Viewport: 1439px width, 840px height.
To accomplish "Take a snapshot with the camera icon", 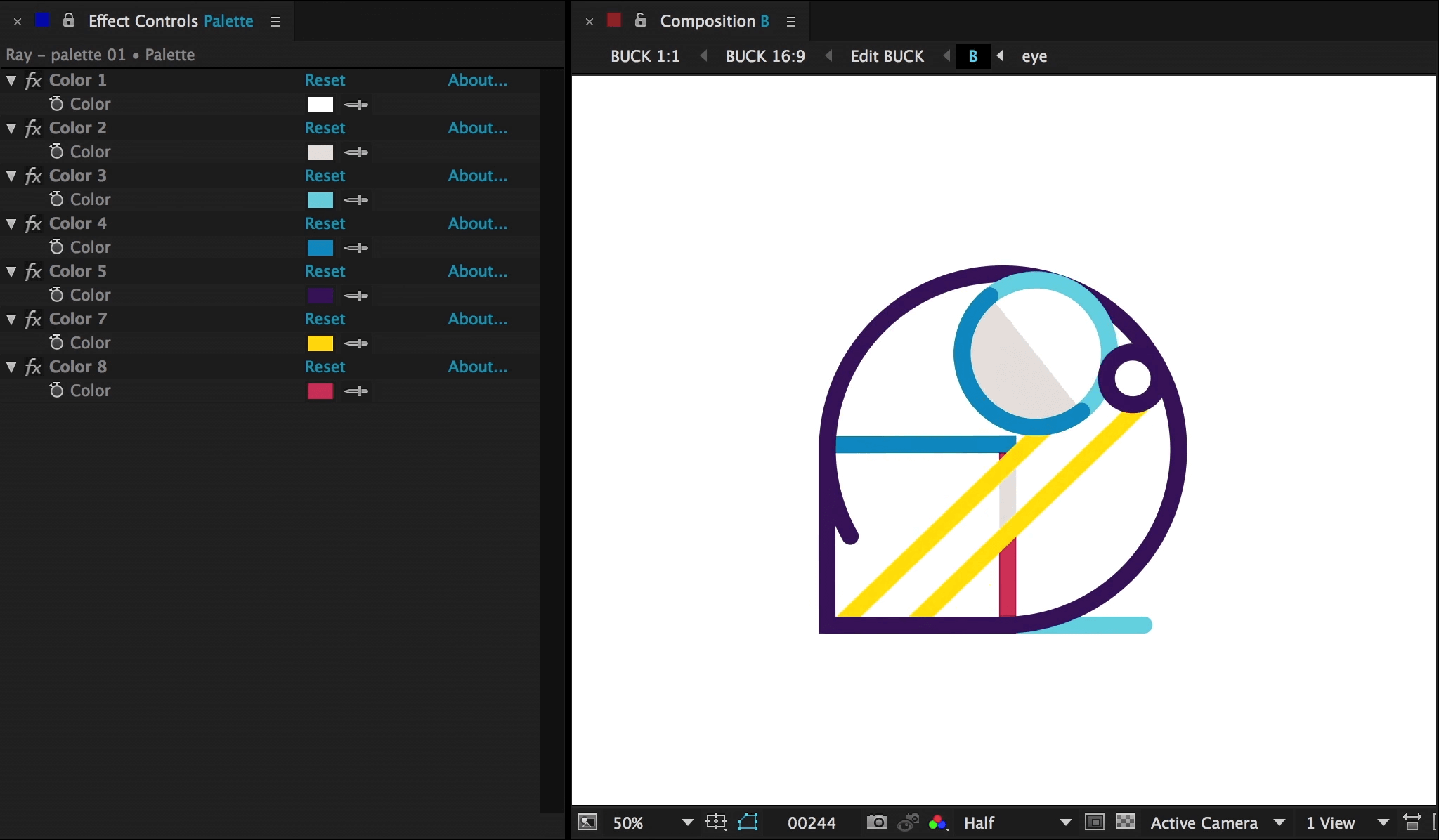I will pos(876,822).
